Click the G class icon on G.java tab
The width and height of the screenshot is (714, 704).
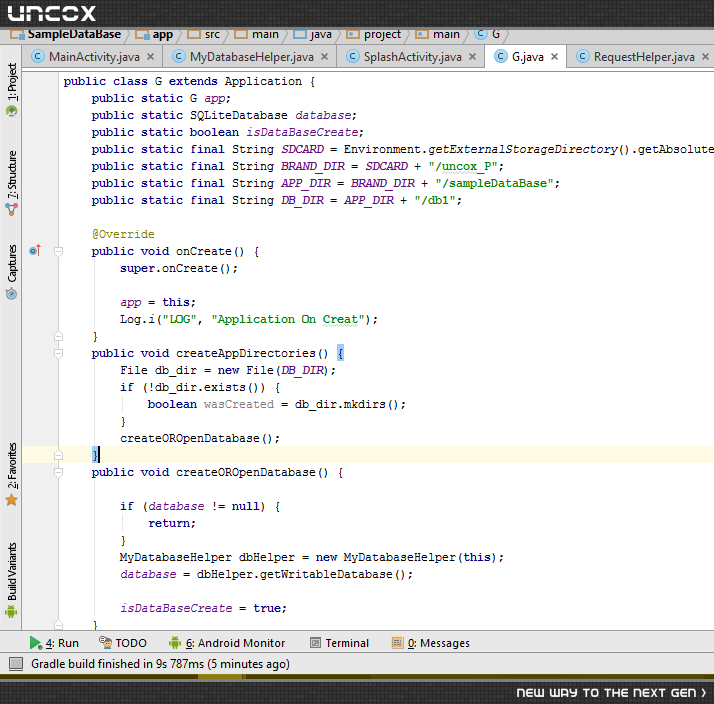click(500, 56)
